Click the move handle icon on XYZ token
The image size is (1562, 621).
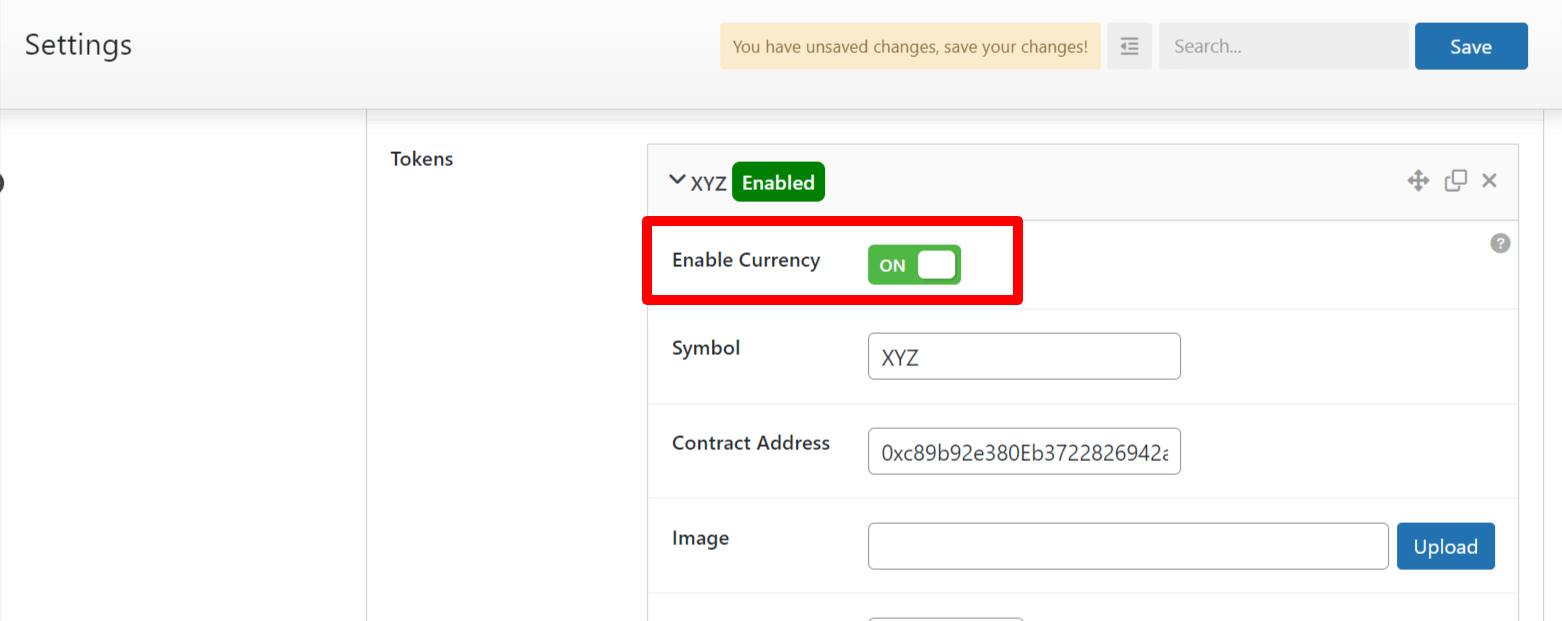(x=1419, y=181)
